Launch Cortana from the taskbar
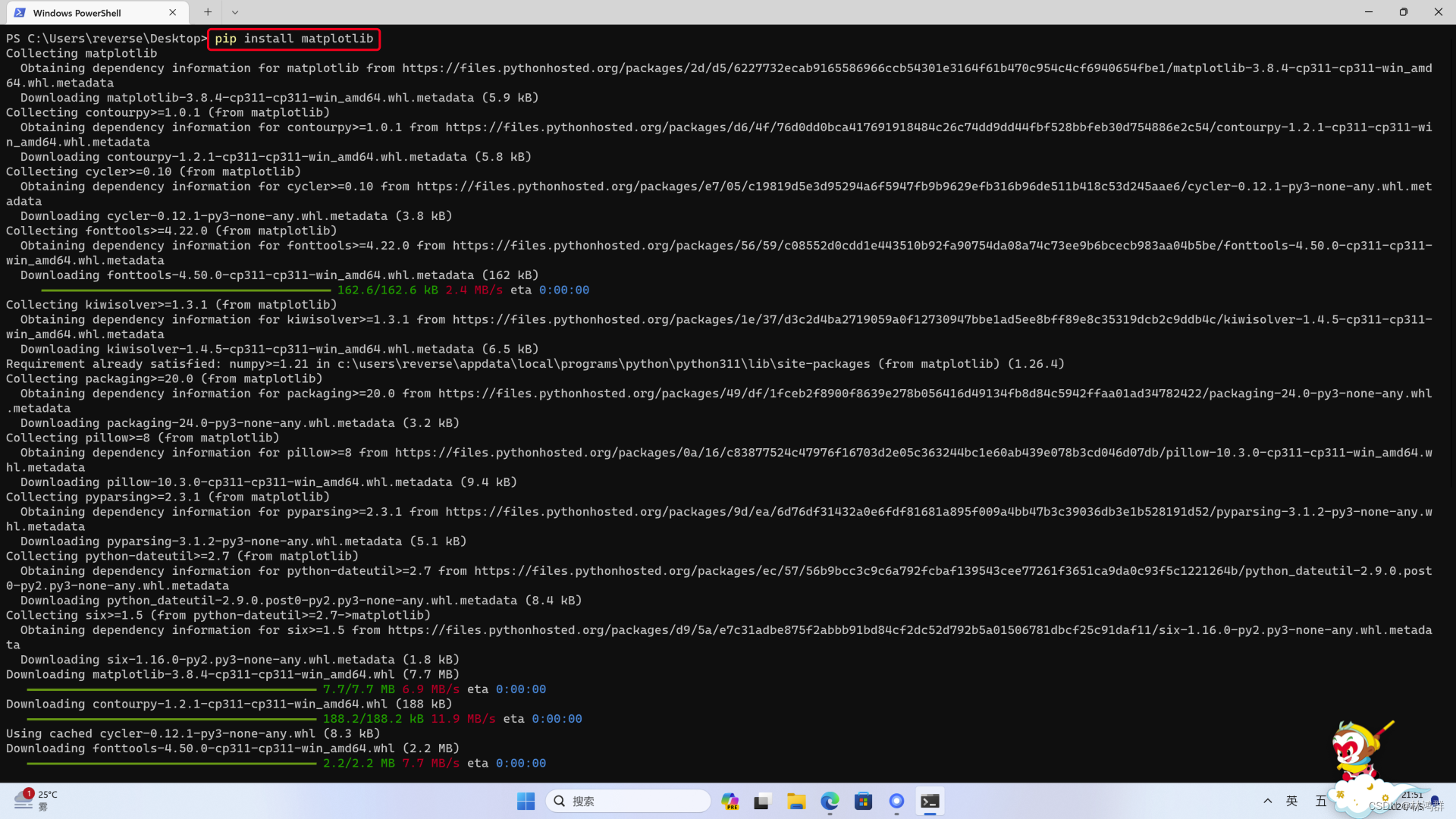Image resolution: width=1456 pixels, height=819 pixels. (896, 801)
